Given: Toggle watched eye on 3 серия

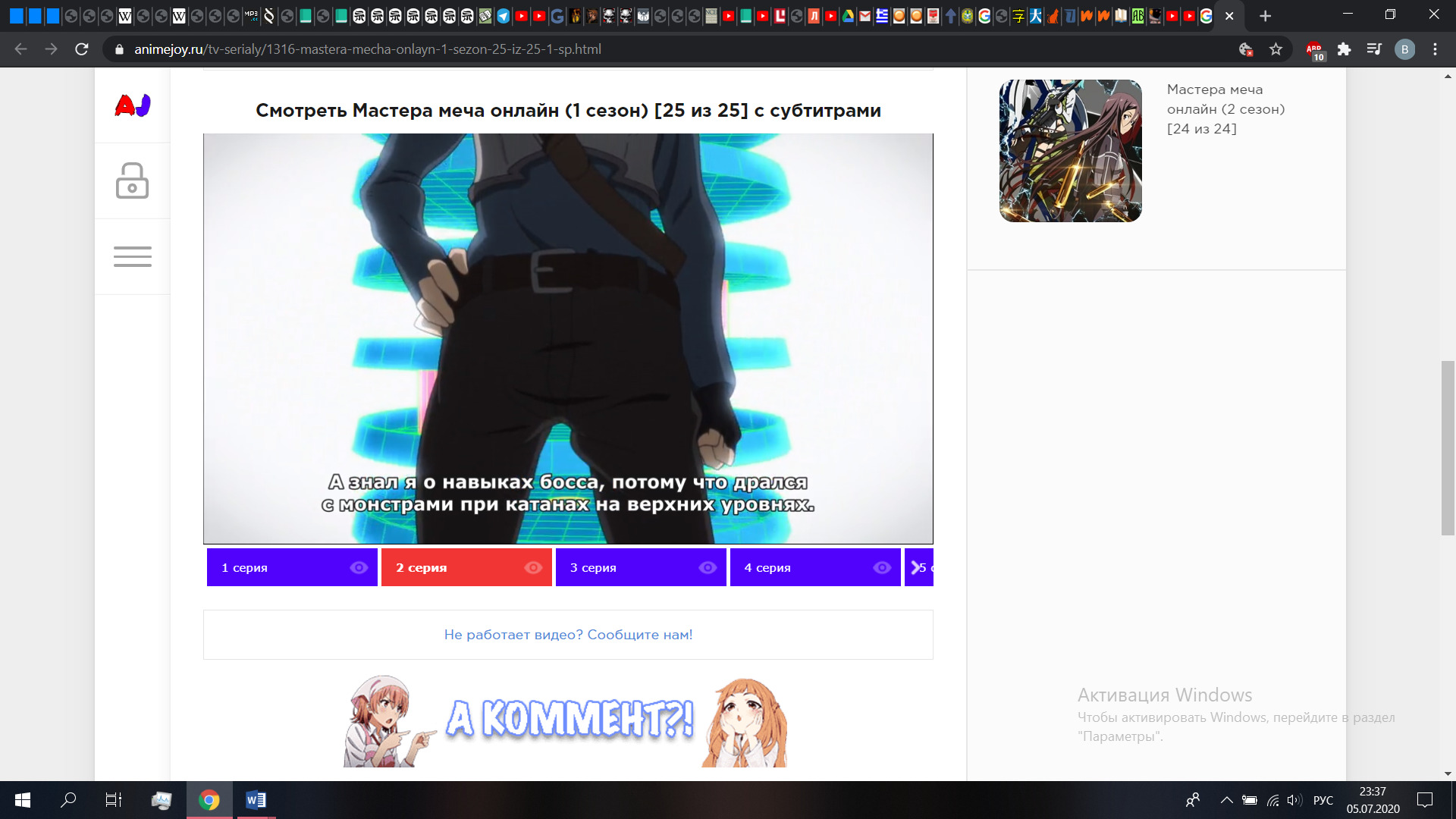Looking at the screenshot, I should [x=708, y=567].
